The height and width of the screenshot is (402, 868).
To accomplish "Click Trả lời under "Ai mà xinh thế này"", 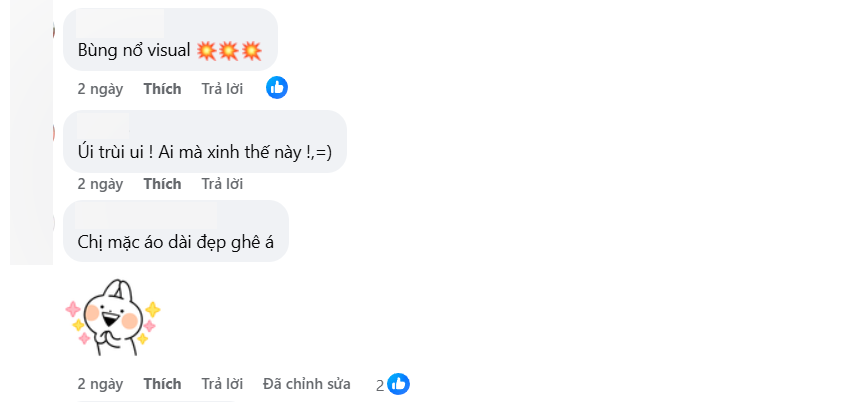I will 222,184.
